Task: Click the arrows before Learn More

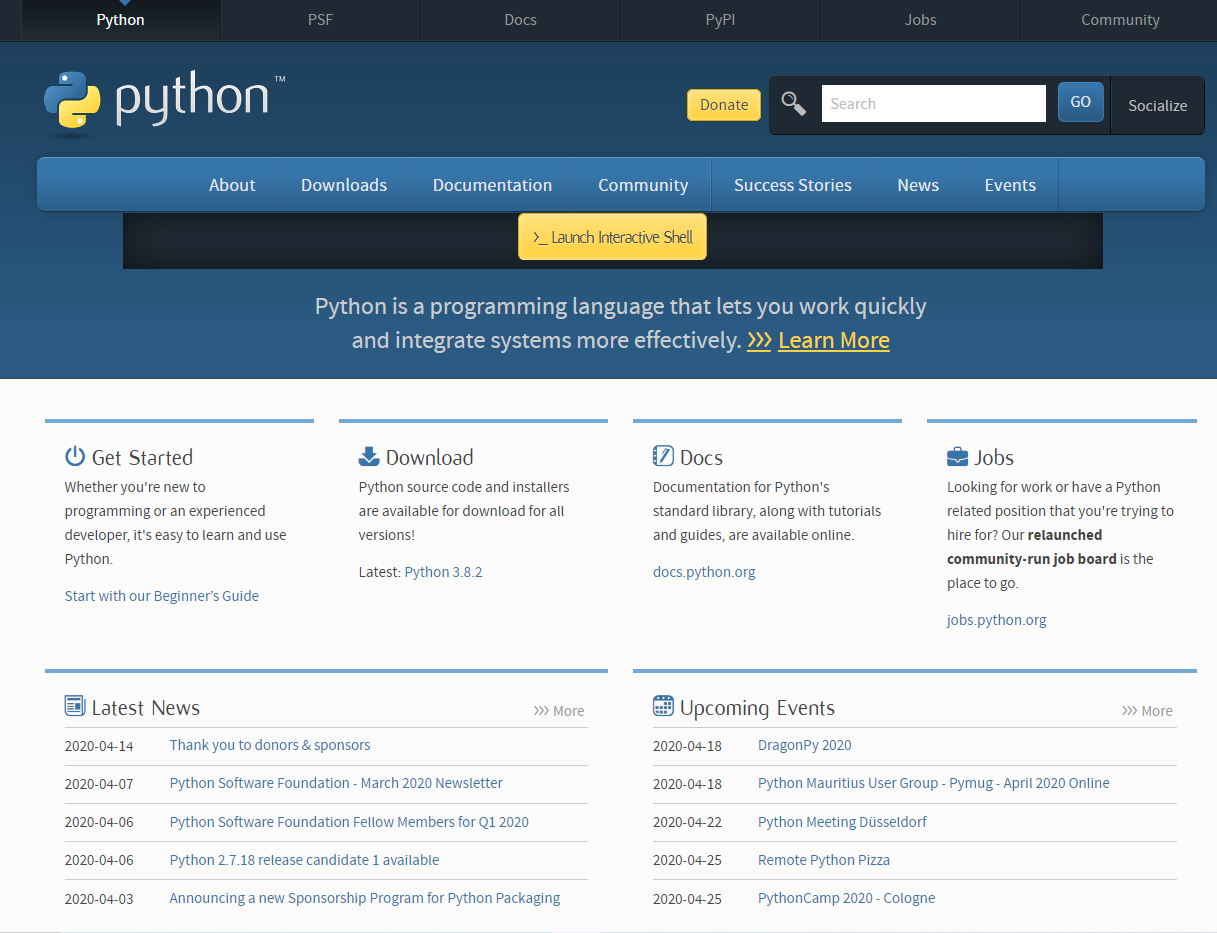Action: [759, 340]
